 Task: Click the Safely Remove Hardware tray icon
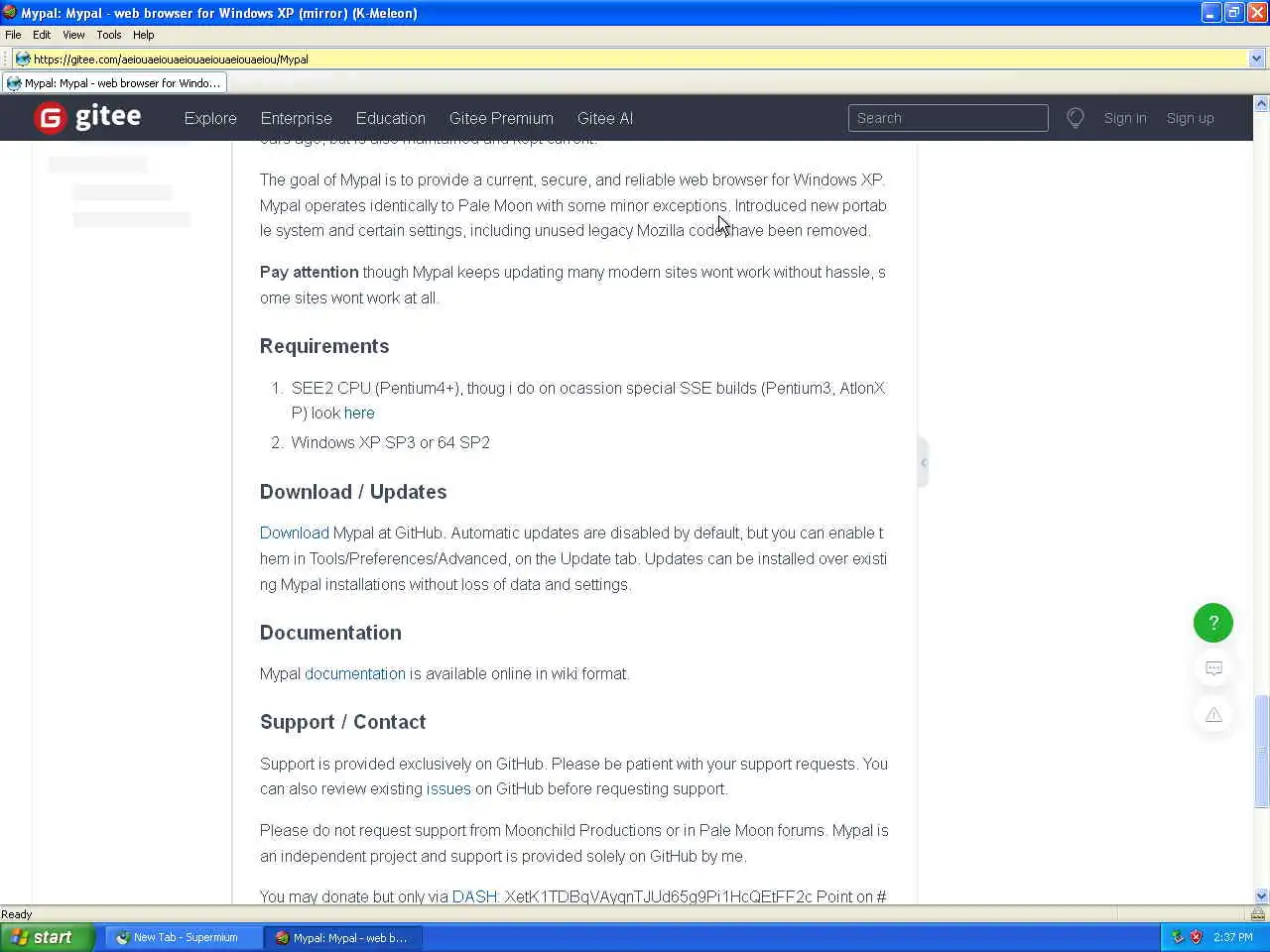1178,937
